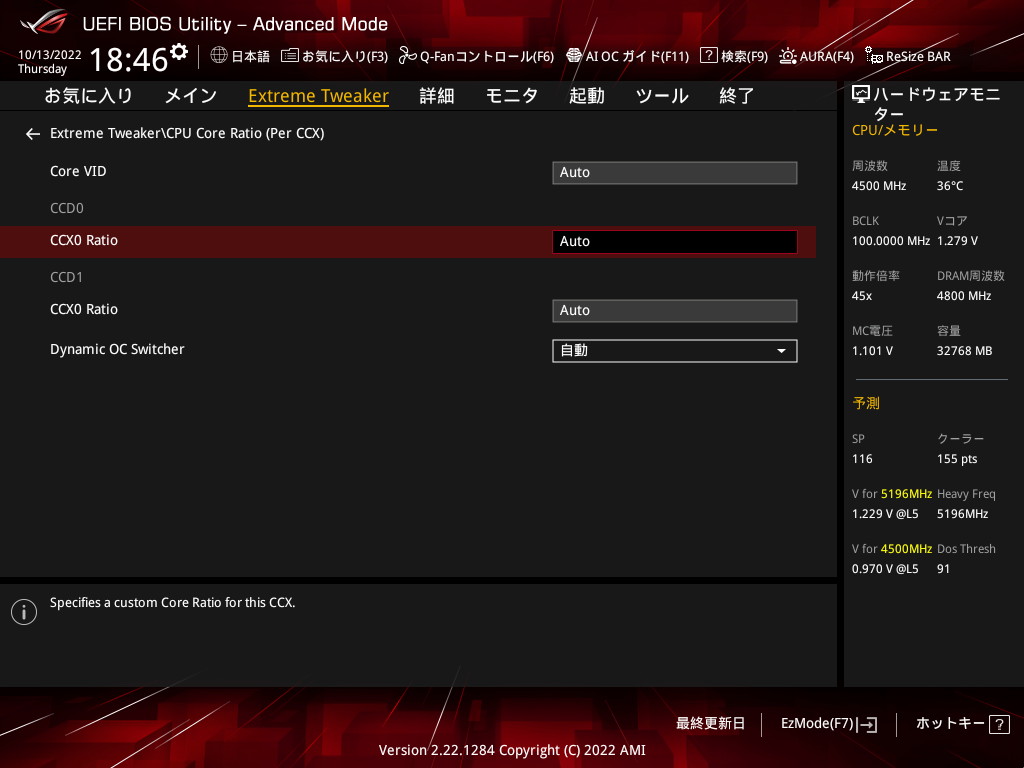Click the 32768 MB capacity value
The image size is (1024, 768).
point(964,351)
